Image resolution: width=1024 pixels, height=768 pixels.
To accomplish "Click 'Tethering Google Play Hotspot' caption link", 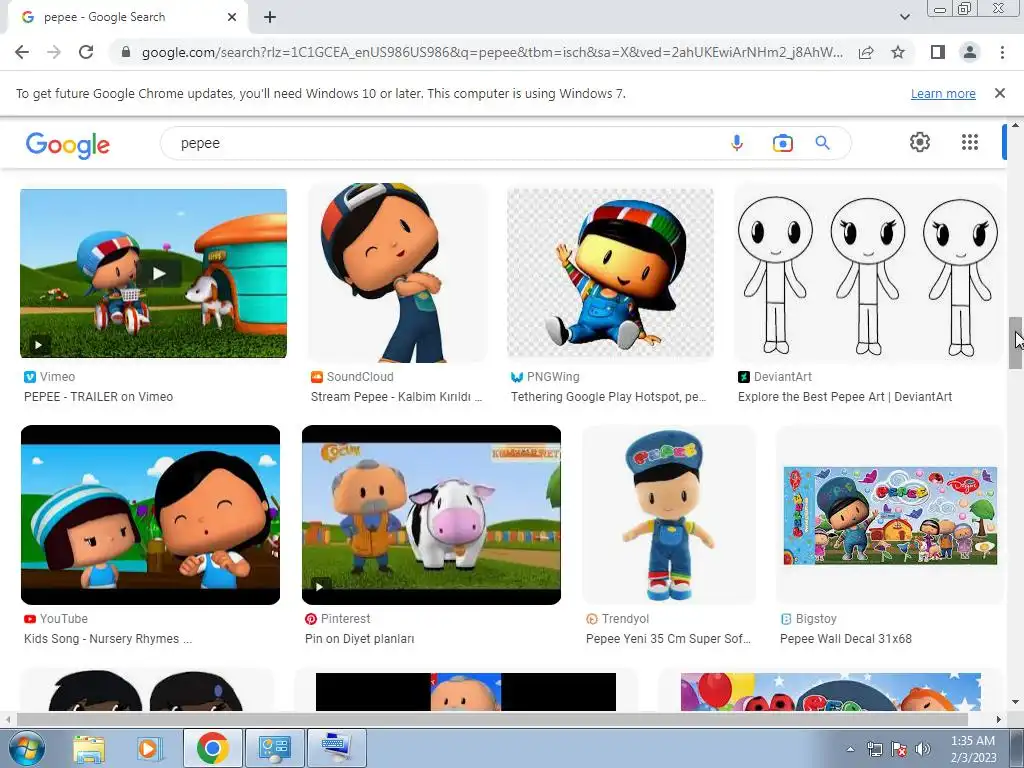I will point(609,396).
